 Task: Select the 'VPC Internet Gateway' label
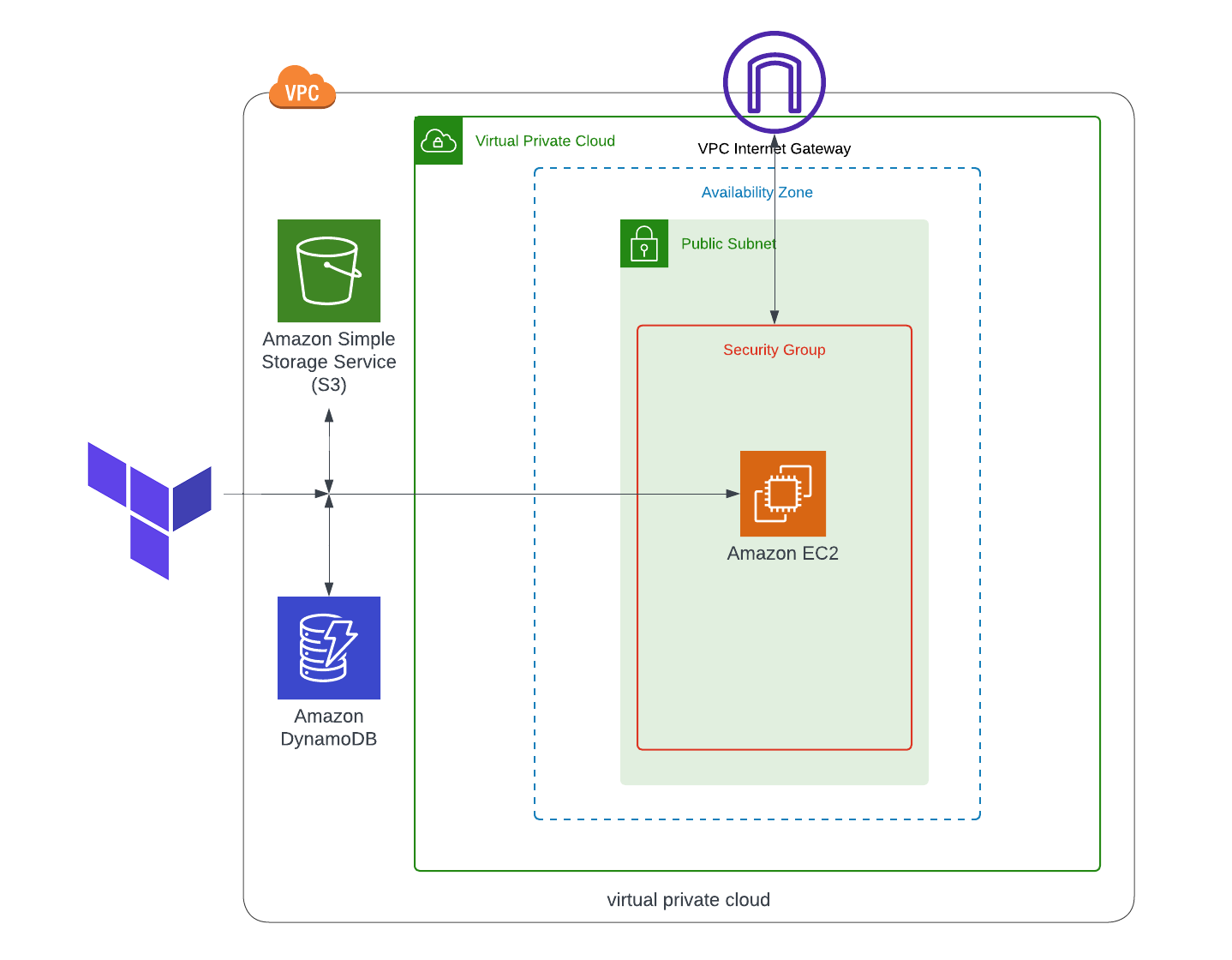coord(774,148)
